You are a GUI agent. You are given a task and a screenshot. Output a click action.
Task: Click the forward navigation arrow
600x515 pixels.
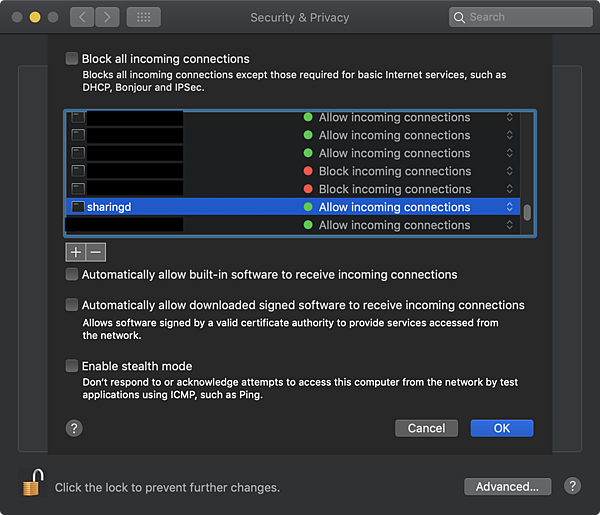point(107,17)
